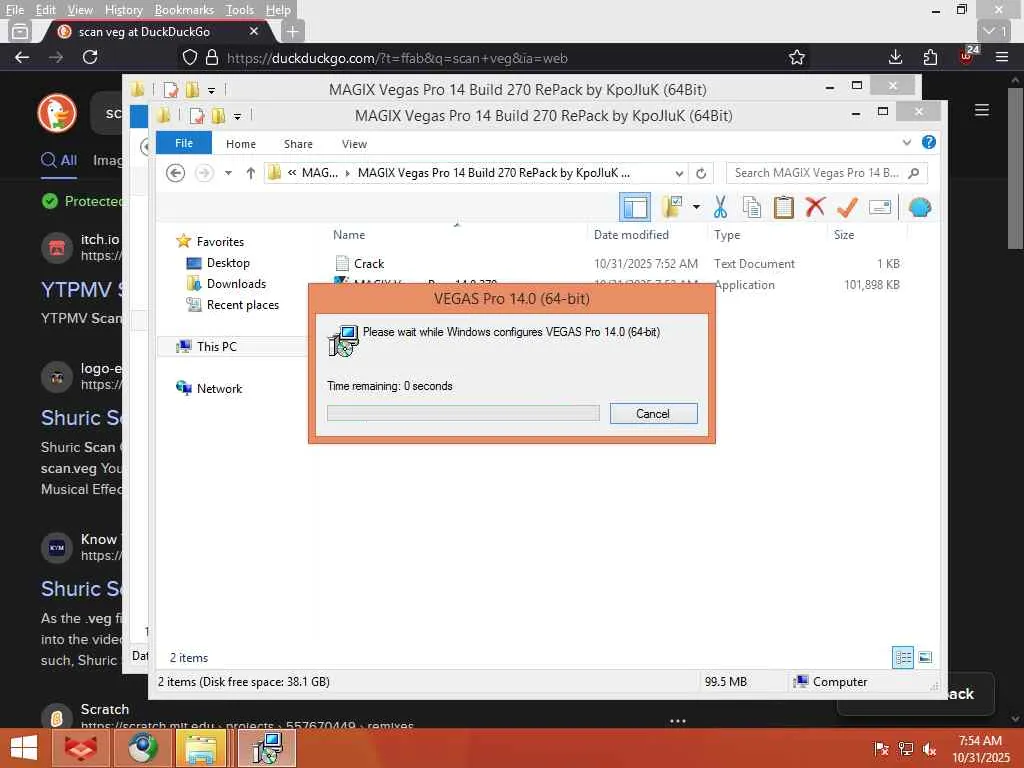Click the Email envelope toolbar icon
1024x768 pixels.
(x=880, y=207)
